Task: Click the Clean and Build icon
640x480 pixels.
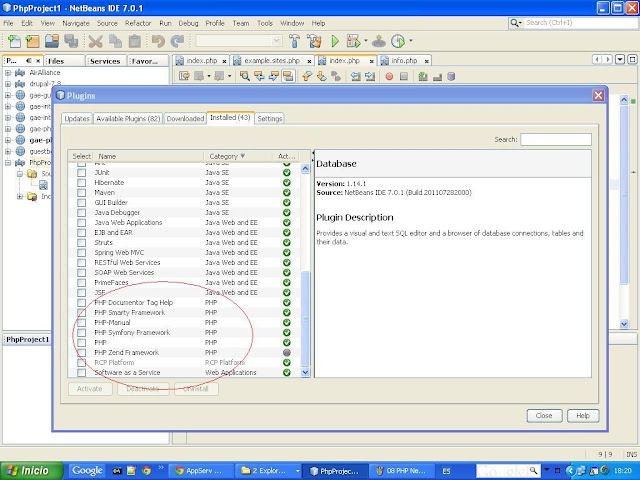Action: (x=314, y=41)
